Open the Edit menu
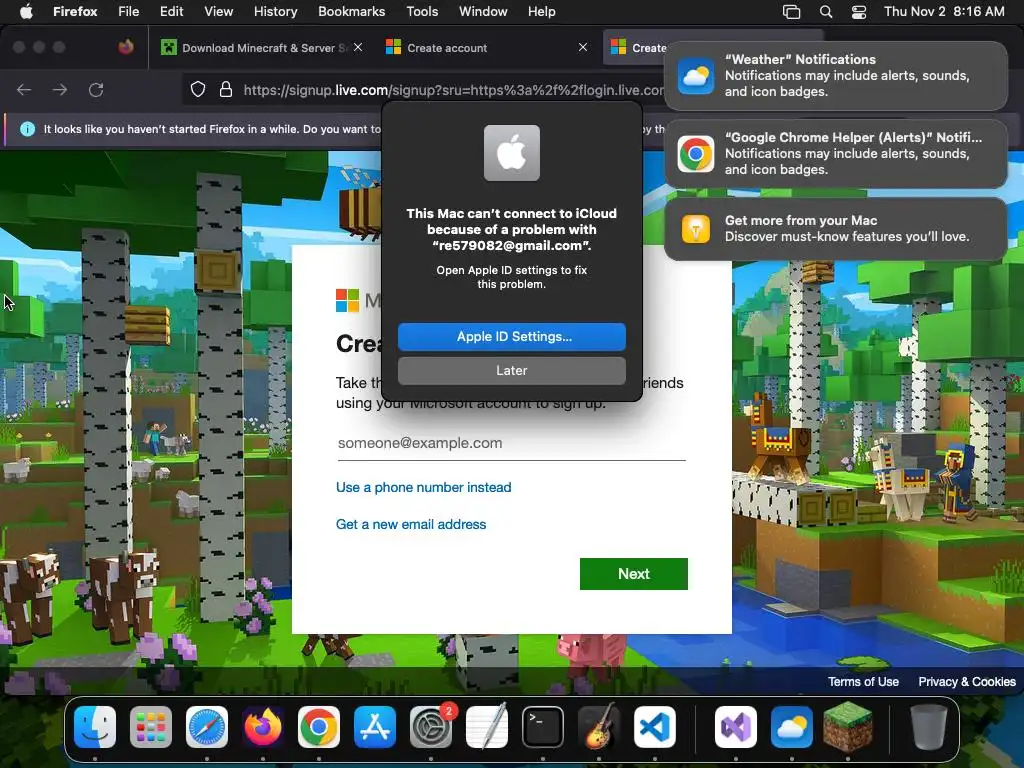The height and width of the screenshot is (768, 1024). click(x=172, y=11)
